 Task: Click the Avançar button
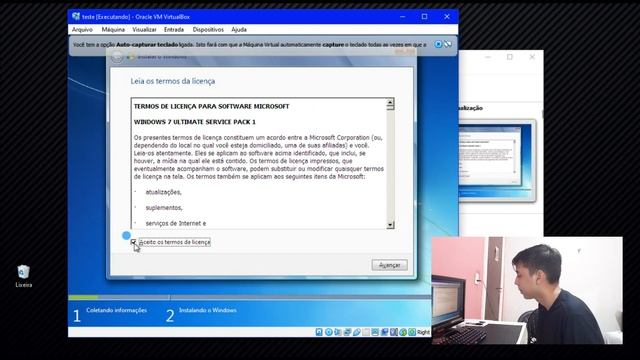click(389, 265)
